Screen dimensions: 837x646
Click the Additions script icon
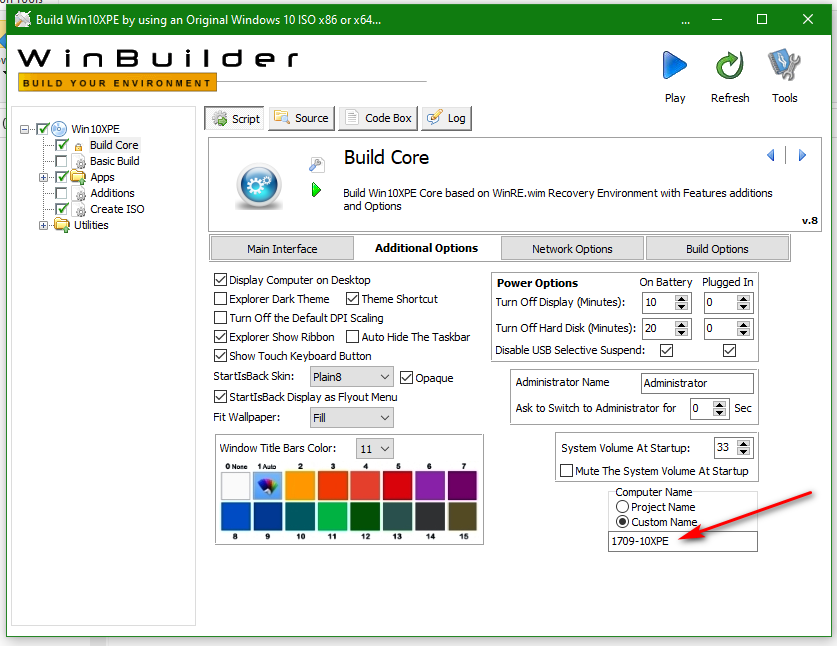pos(80,194)
